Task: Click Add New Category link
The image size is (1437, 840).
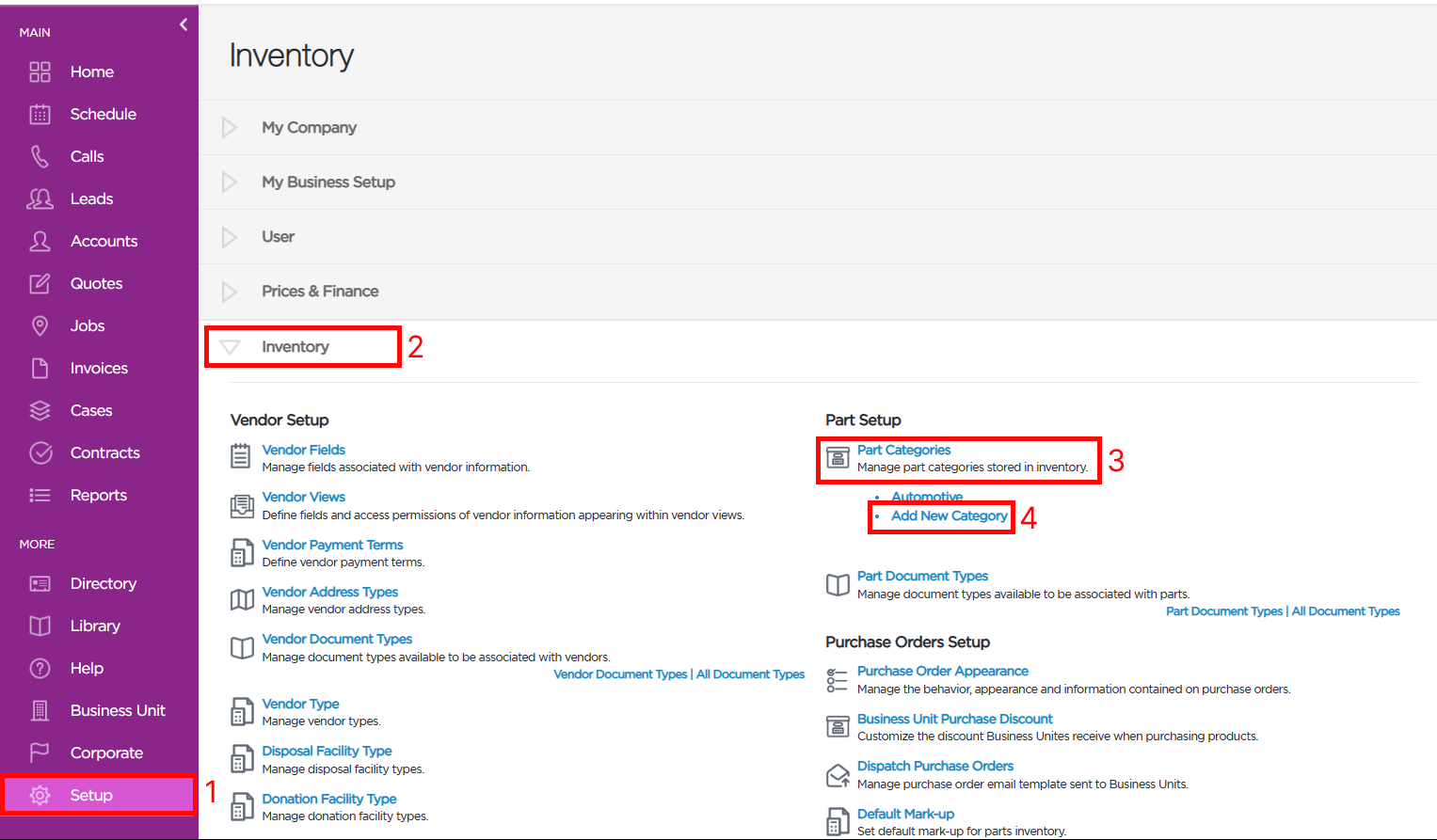Action: 950,515
